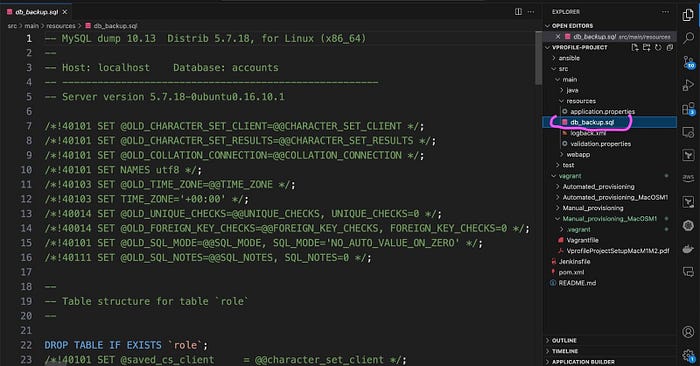Open the Accounts icon in activity bar

point(688,332)
